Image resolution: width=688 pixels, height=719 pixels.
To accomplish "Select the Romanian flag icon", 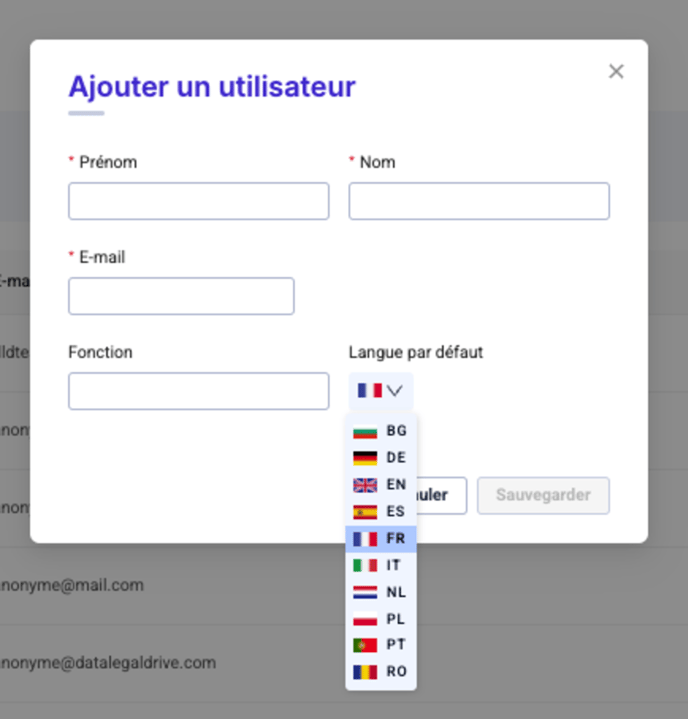I will [365, 672].
